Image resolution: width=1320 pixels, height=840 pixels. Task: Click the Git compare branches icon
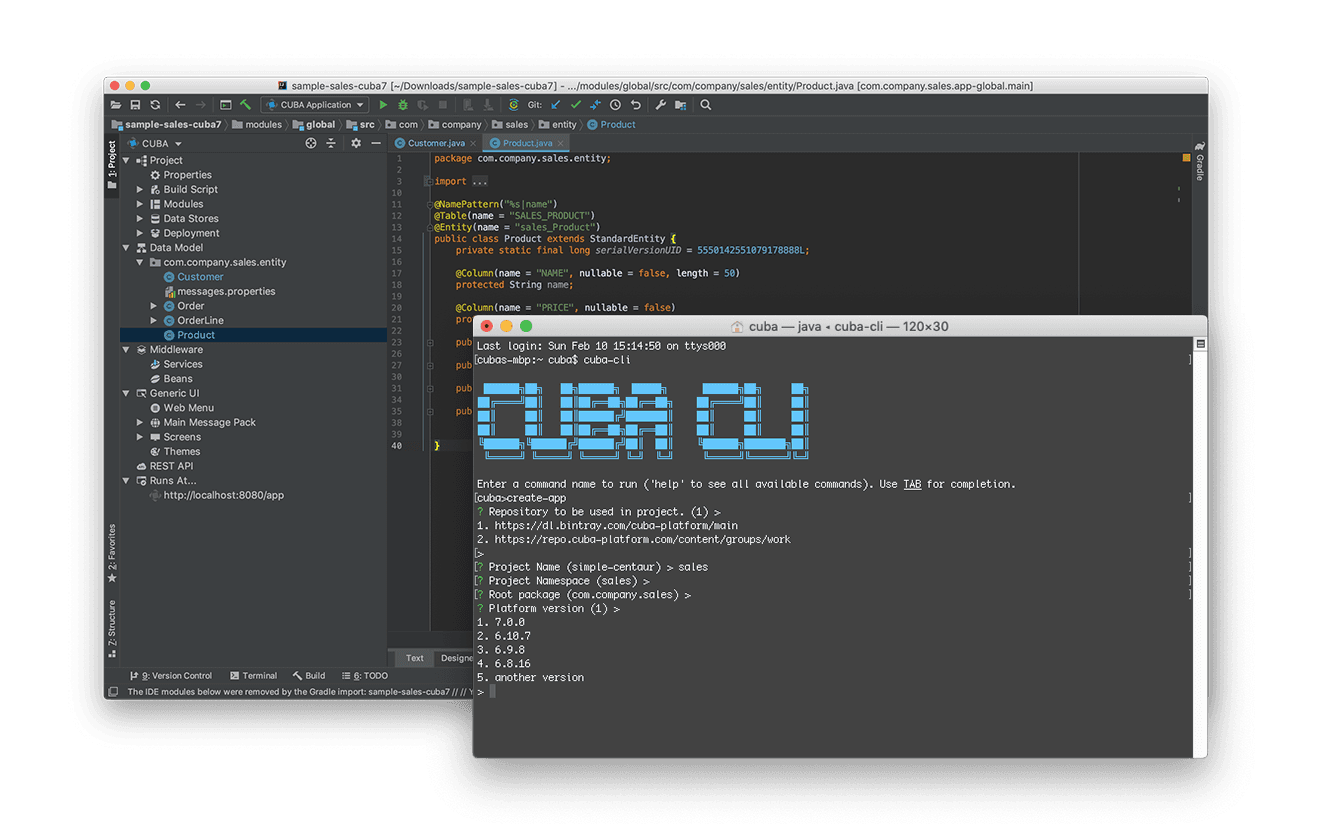coord(595,105)
